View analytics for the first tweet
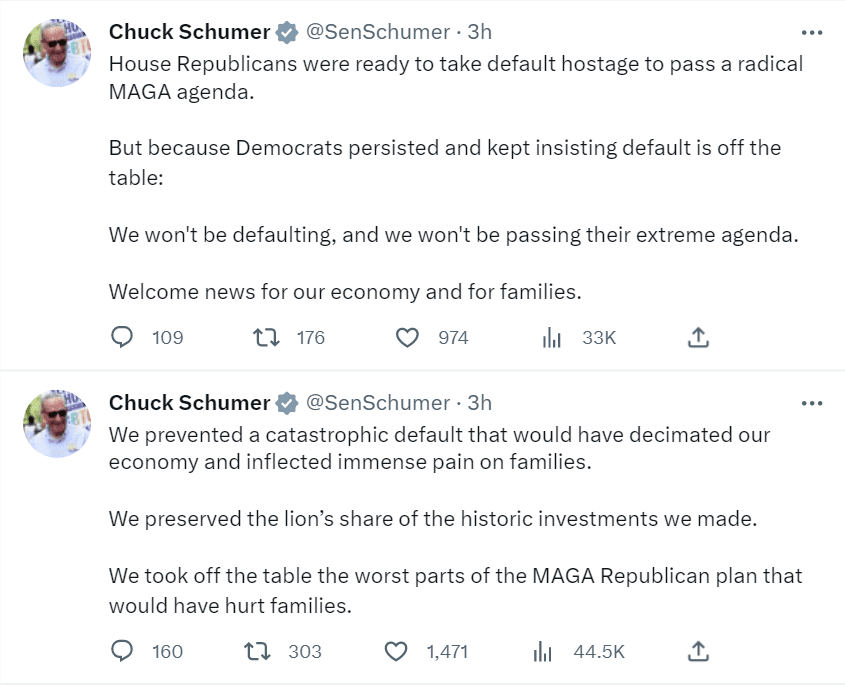 click(x=551, y=338)
